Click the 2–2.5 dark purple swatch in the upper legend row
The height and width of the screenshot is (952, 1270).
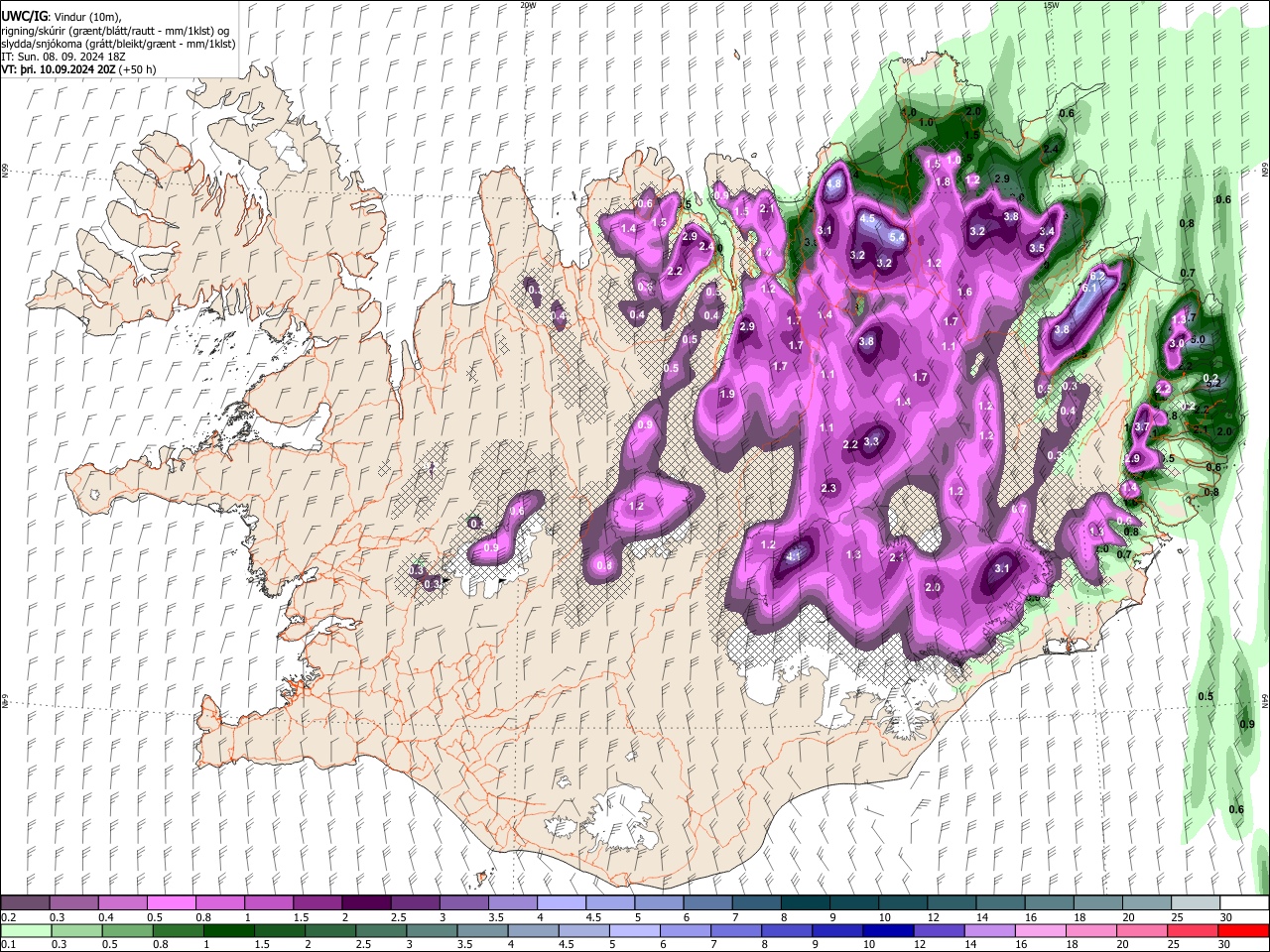[365, 903]
